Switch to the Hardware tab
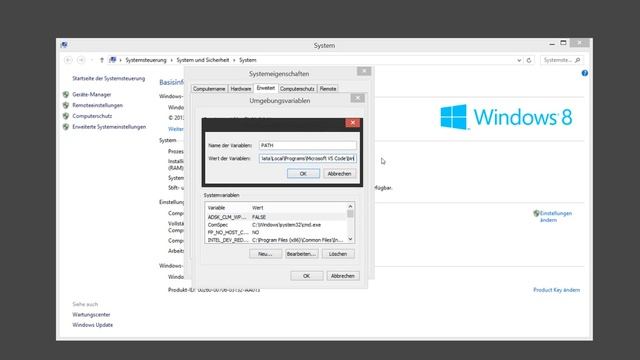 coord(240,89)
